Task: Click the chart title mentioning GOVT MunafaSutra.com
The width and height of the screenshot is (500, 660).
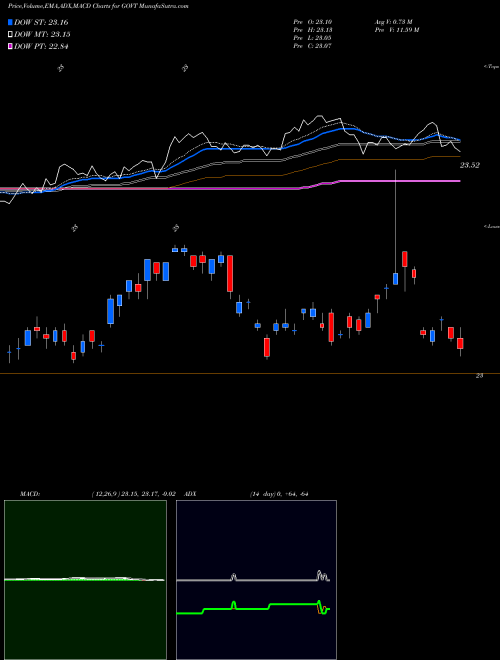Action: pos(98,6)
